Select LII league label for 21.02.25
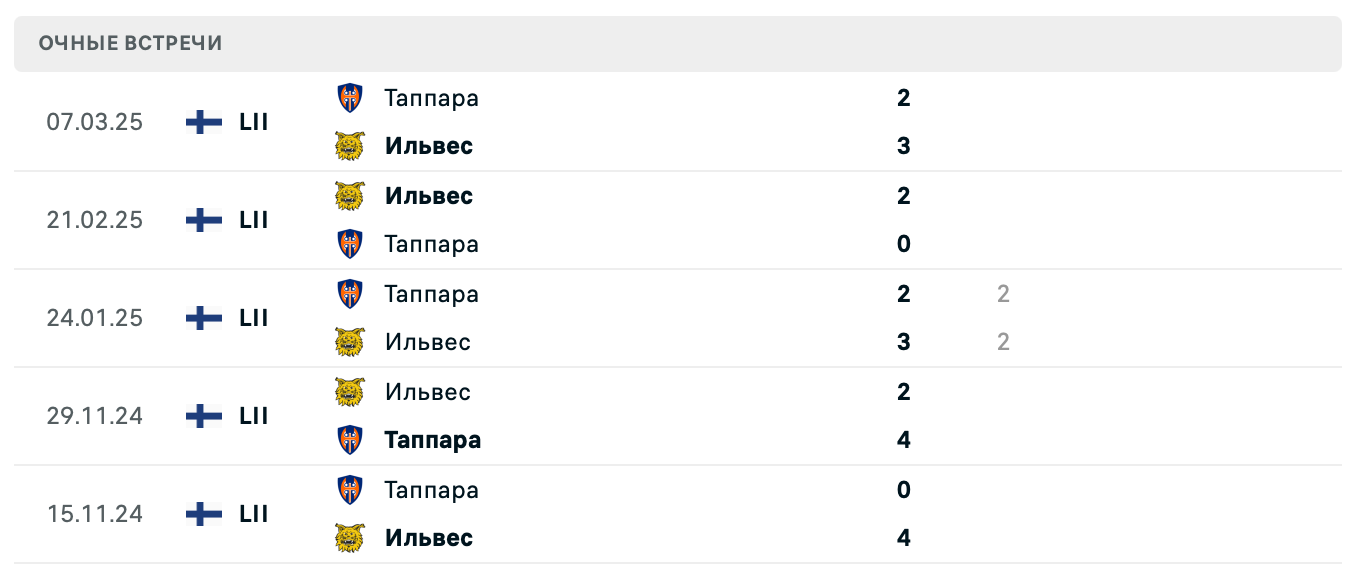 point(254,220)
